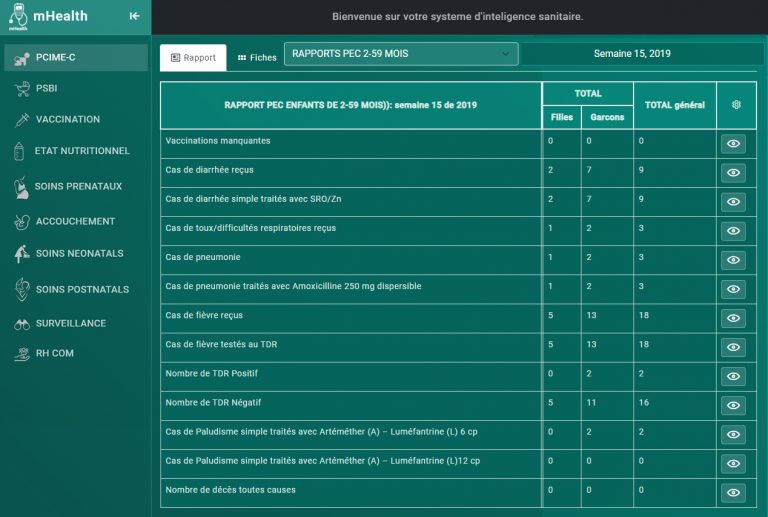Show details of Cas de pneumonie row
Screen dimensions: 768x517
pos(733,260)
